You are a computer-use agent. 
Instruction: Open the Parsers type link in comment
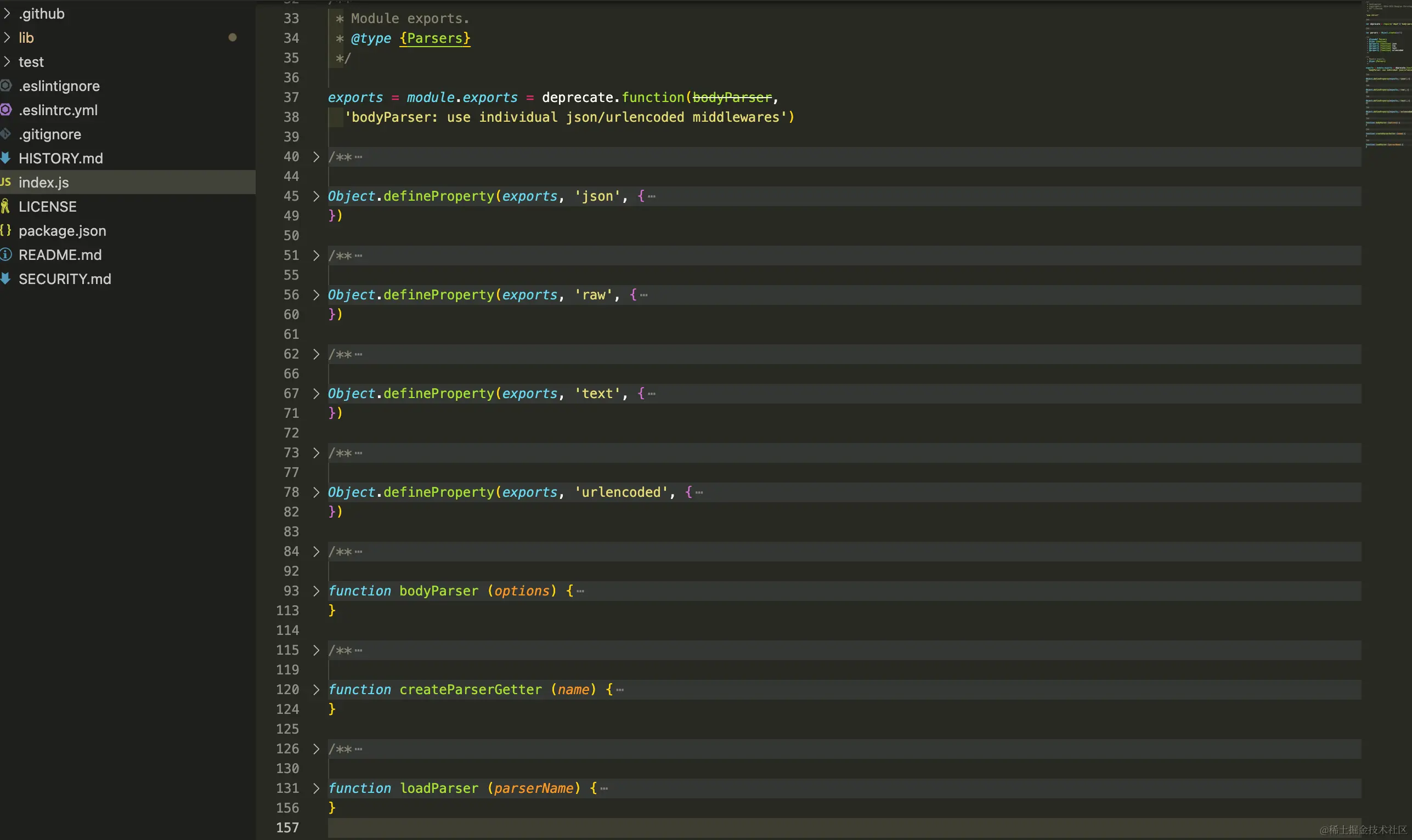click(x=434, y=38)
